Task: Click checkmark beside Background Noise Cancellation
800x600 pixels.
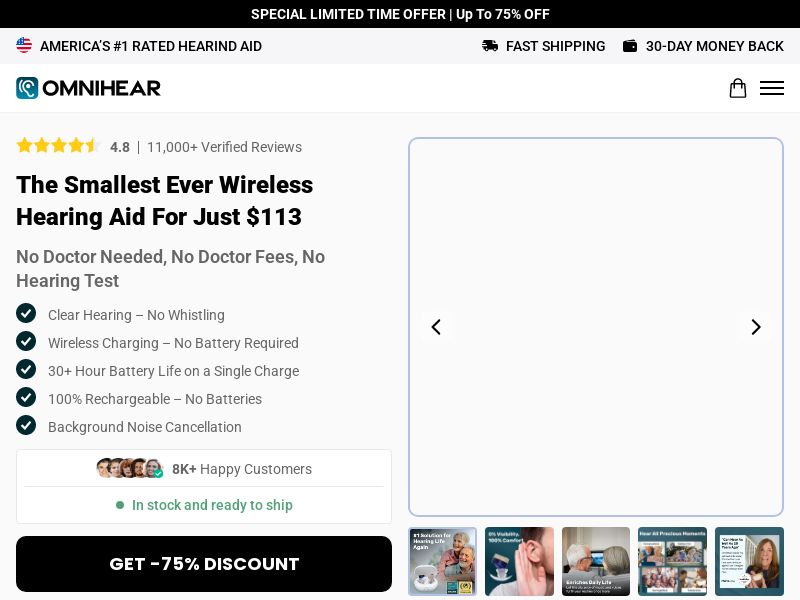Action: (x=26, y=426)
